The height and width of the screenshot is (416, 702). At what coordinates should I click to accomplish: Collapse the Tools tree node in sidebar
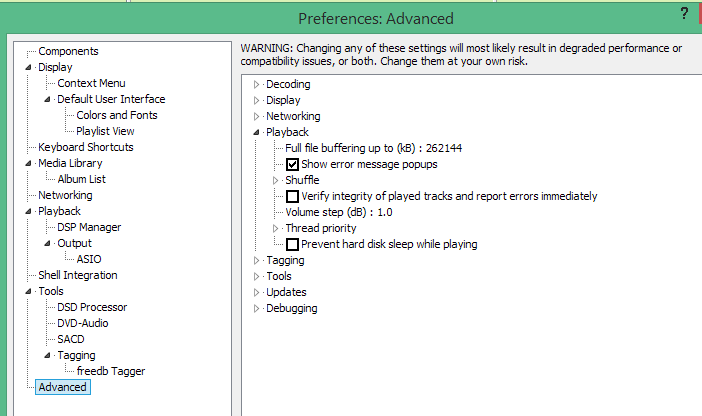coord(29,291)
